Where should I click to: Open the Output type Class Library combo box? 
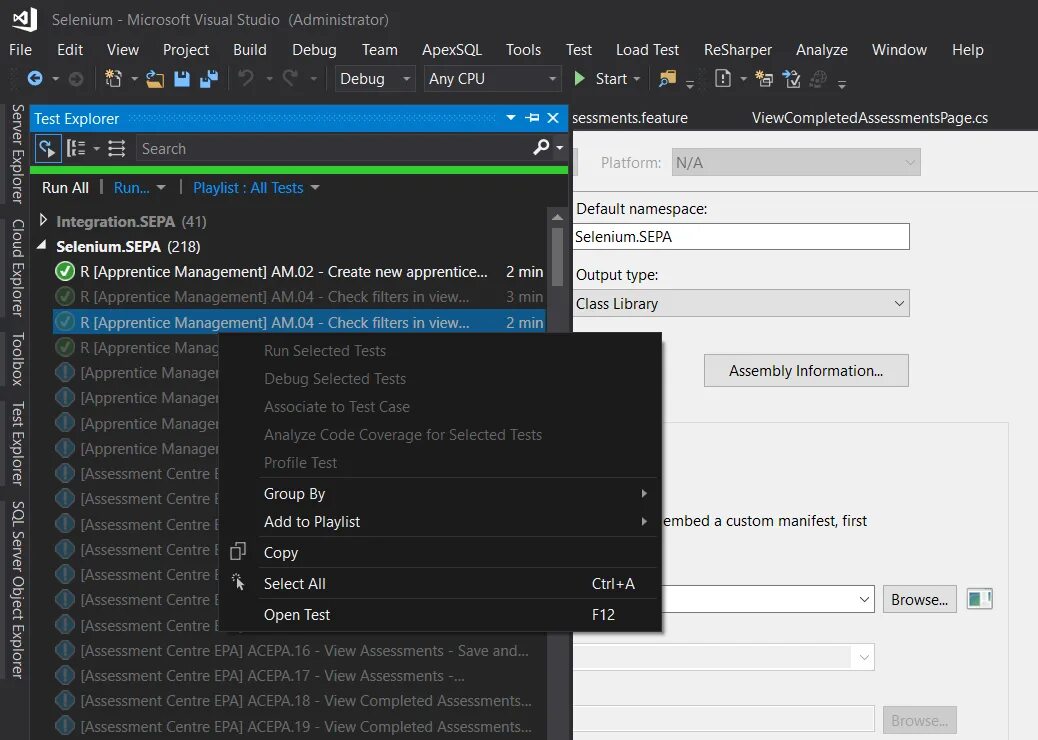pos(741,303)
